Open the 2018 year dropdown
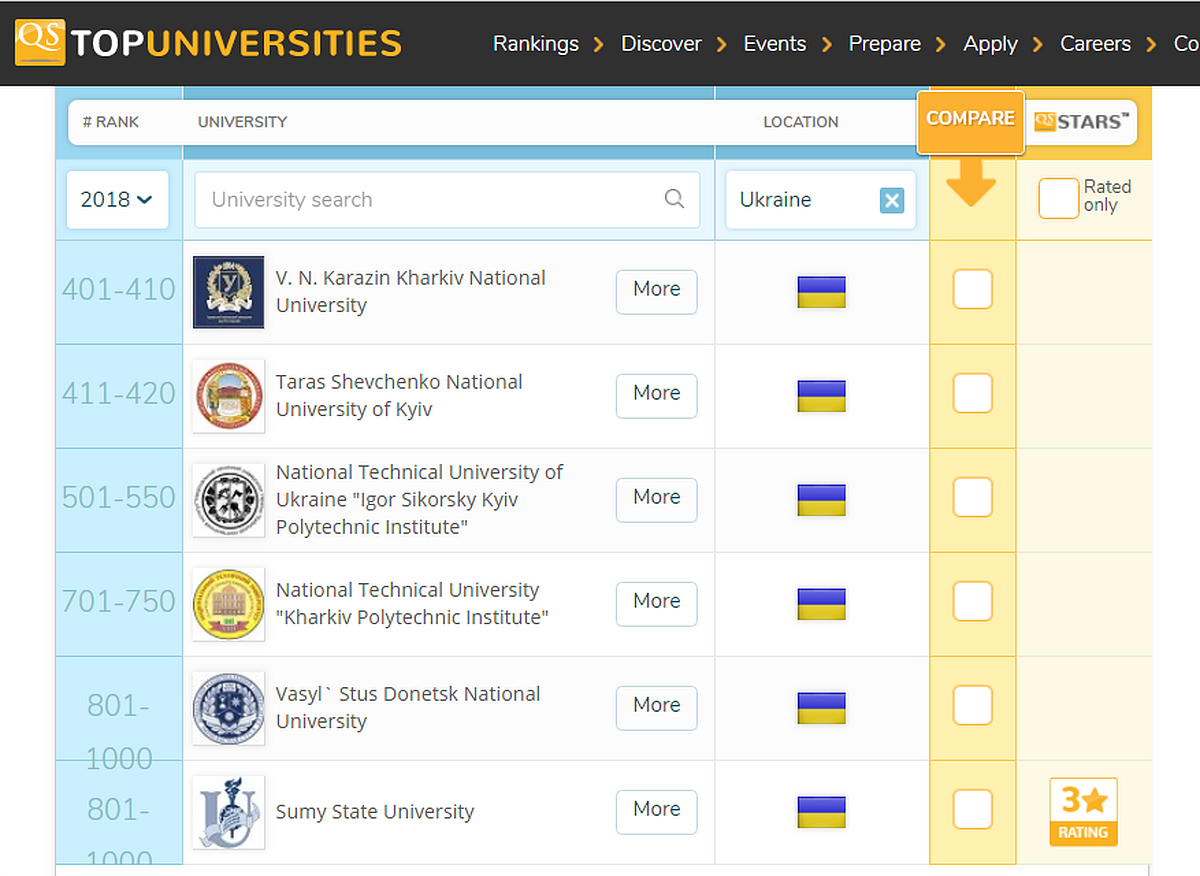 pyautogui.click(x=117, y=199)
